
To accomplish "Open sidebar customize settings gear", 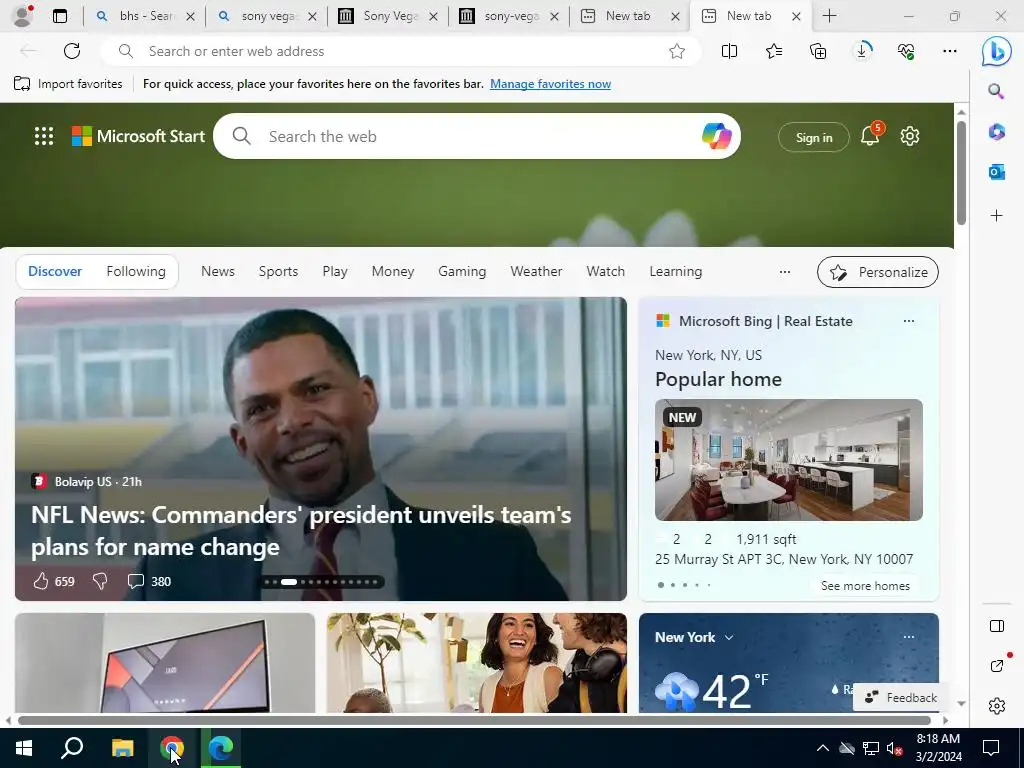I will [x=997, y=706].
